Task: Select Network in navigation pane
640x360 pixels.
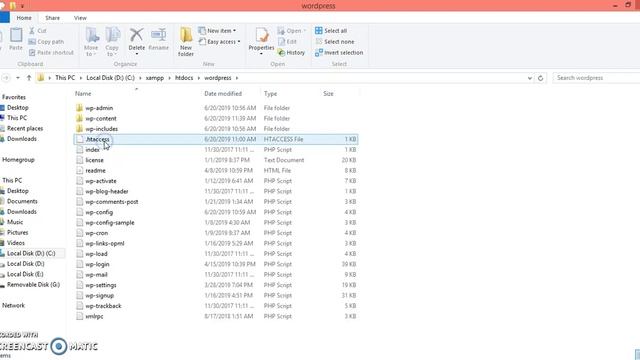Action: pyautogui.click(x=13, y=305)
